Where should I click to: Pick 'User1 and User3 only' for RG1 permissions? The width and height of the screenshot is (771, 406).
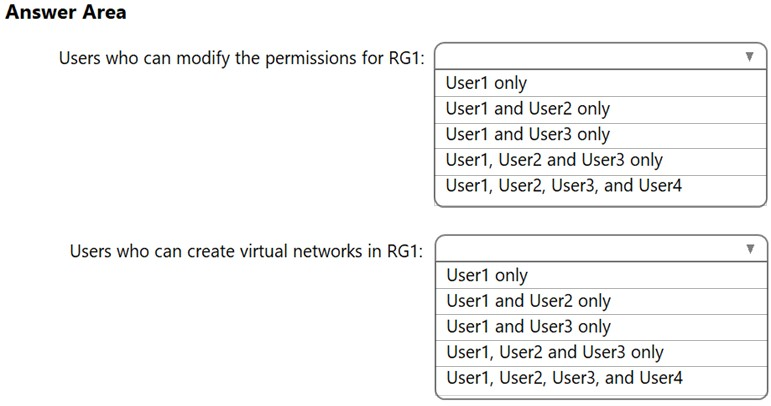(527, 135)
